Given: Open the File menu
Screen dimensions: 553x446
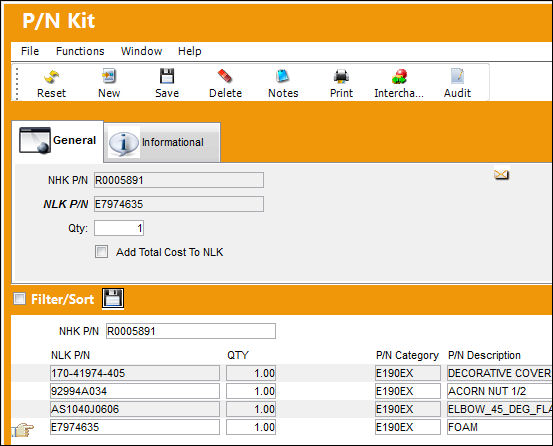Looking at the screenshot, I should [30, 51].
